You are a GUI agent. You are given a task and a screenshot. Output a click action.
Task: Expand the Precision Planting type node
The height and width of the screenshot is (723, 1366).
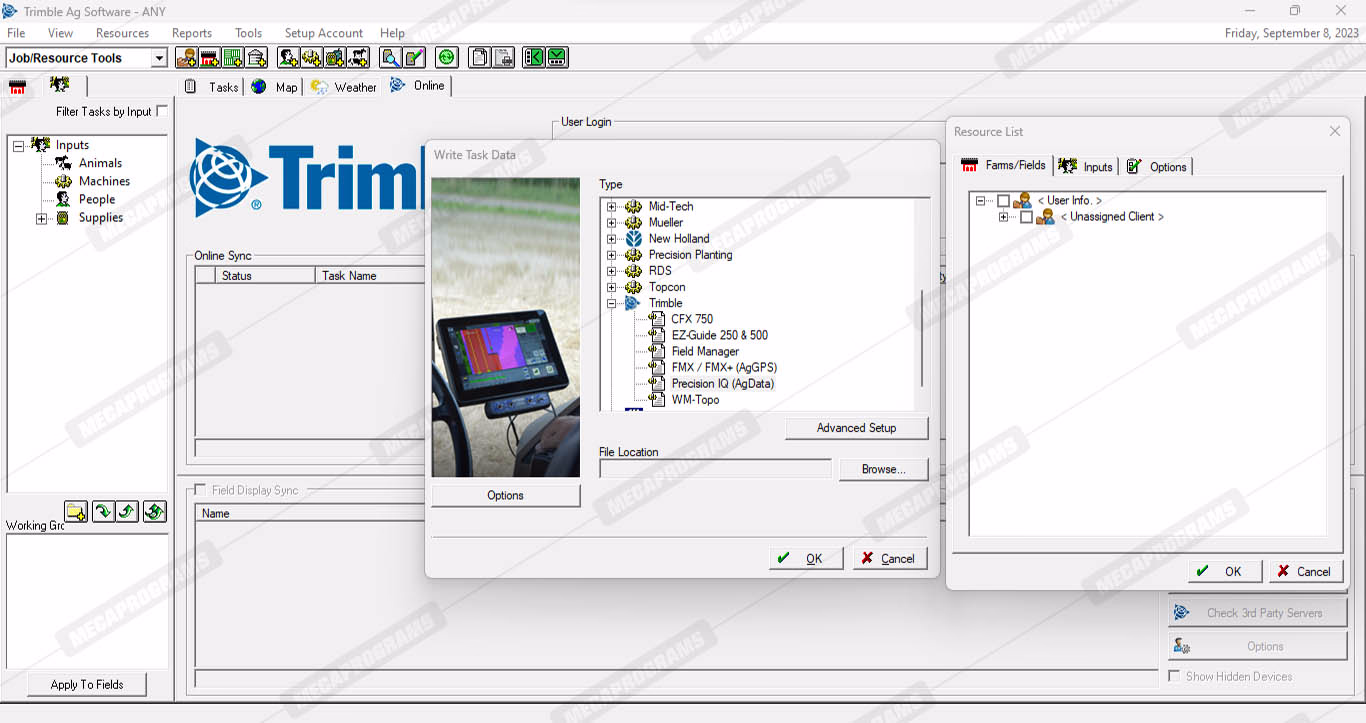pyautogui.click(x=612, y=255)
